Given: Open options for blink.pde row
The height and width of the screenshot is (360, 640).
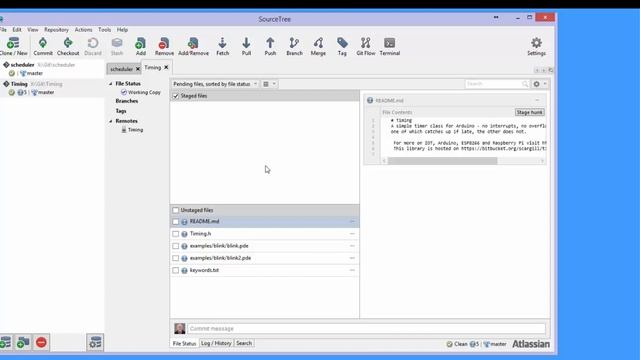Looking at the screenshot, I should (x=352, y=246).
